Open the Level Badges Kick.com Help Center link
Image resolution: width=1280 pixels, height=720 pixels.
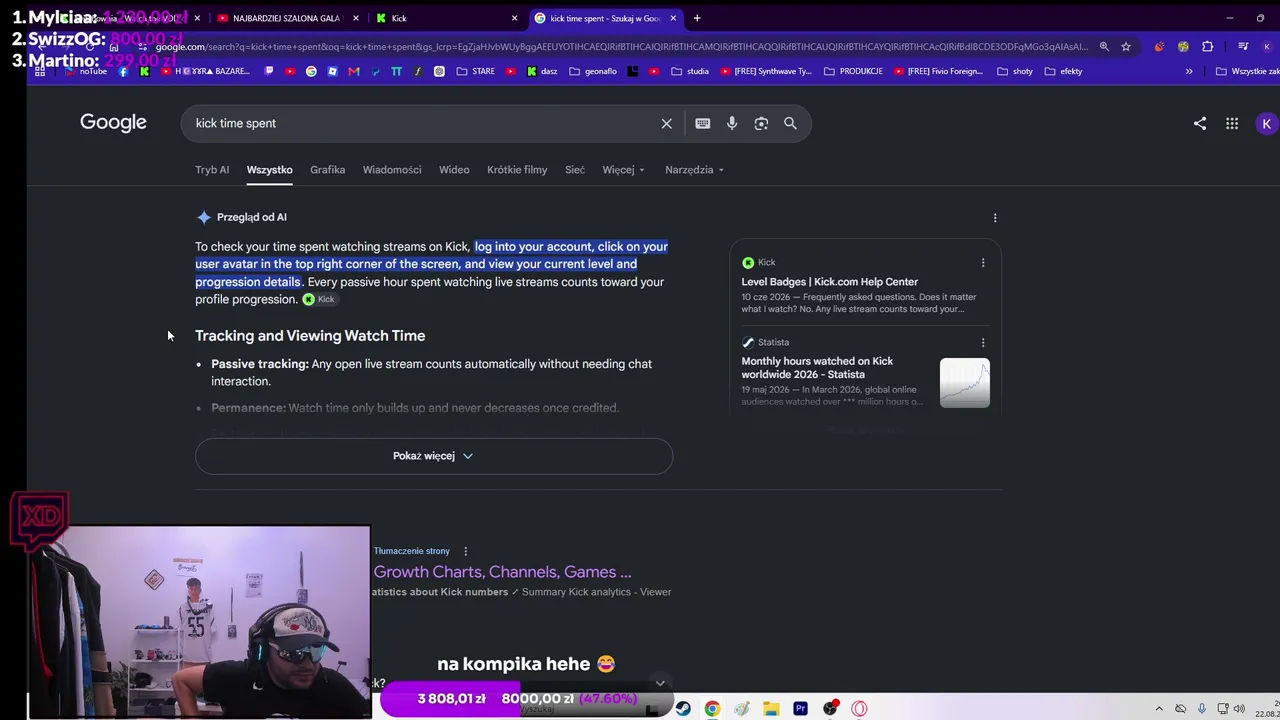(x=829, y=282)
